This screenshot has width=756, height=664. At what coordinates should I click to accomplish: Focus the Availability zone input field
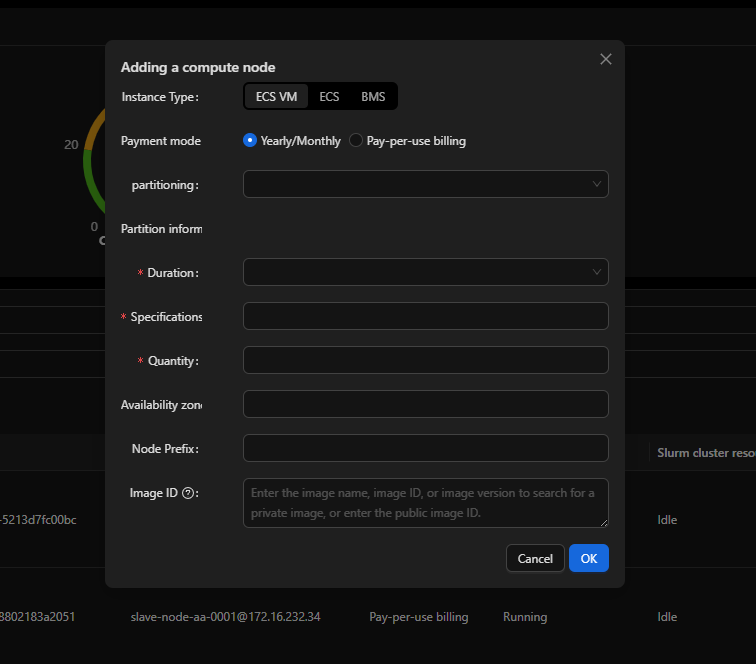click(x=426, y=404)
